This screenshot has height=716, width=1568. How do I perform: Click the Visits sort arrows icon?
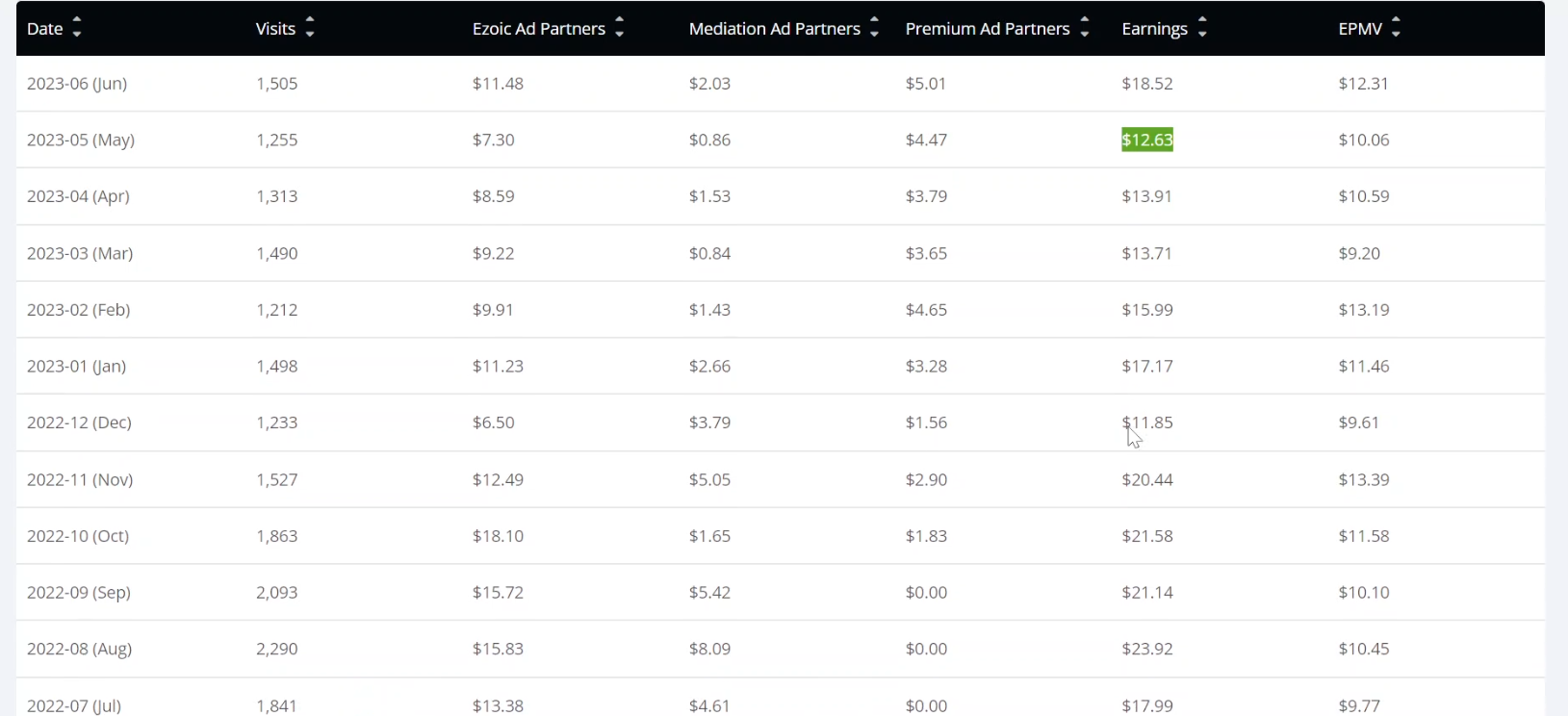[310, 28]
